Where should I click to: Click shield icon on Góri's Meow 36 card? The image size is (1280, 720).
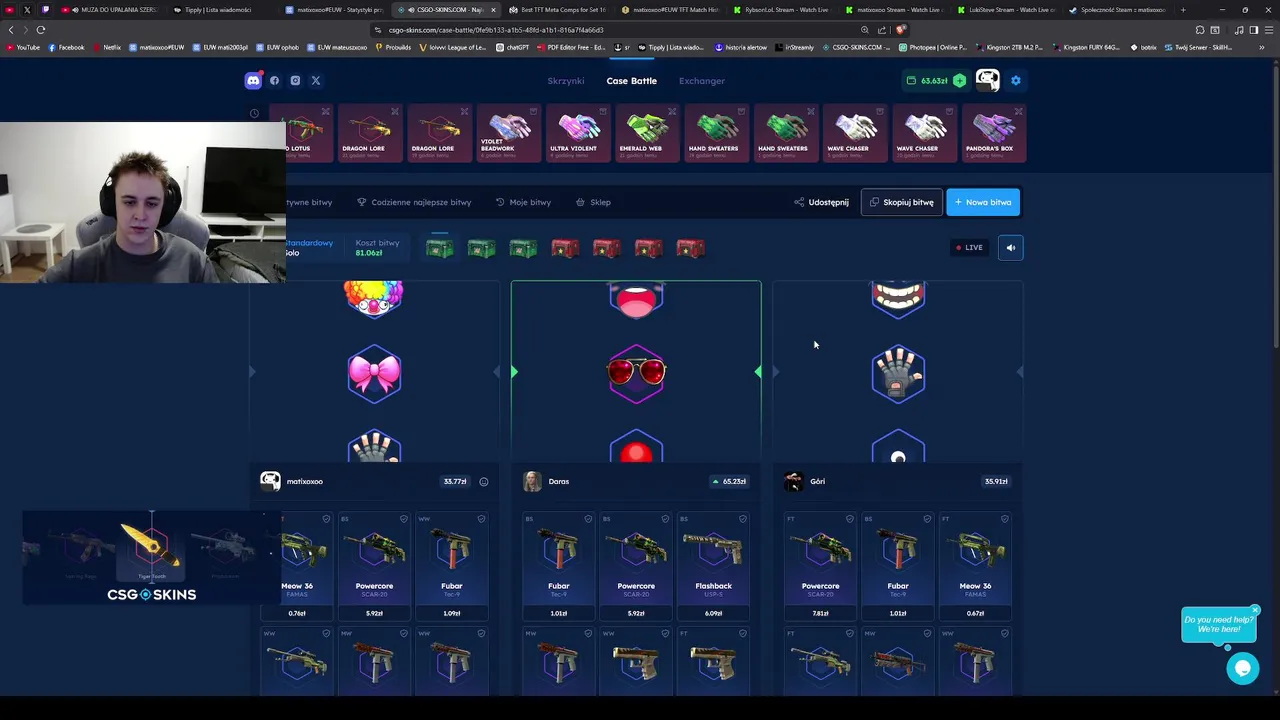click(x=1004, y=519)
